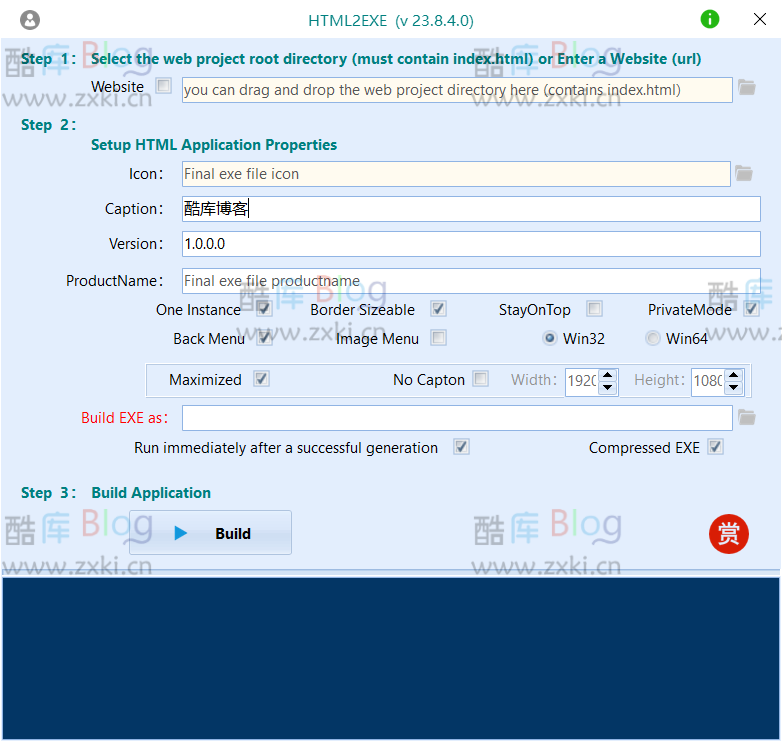The height and width of the screenshot is (742, 782).
Task: Select the Win64 radio button
Action: tap(653, 338)
